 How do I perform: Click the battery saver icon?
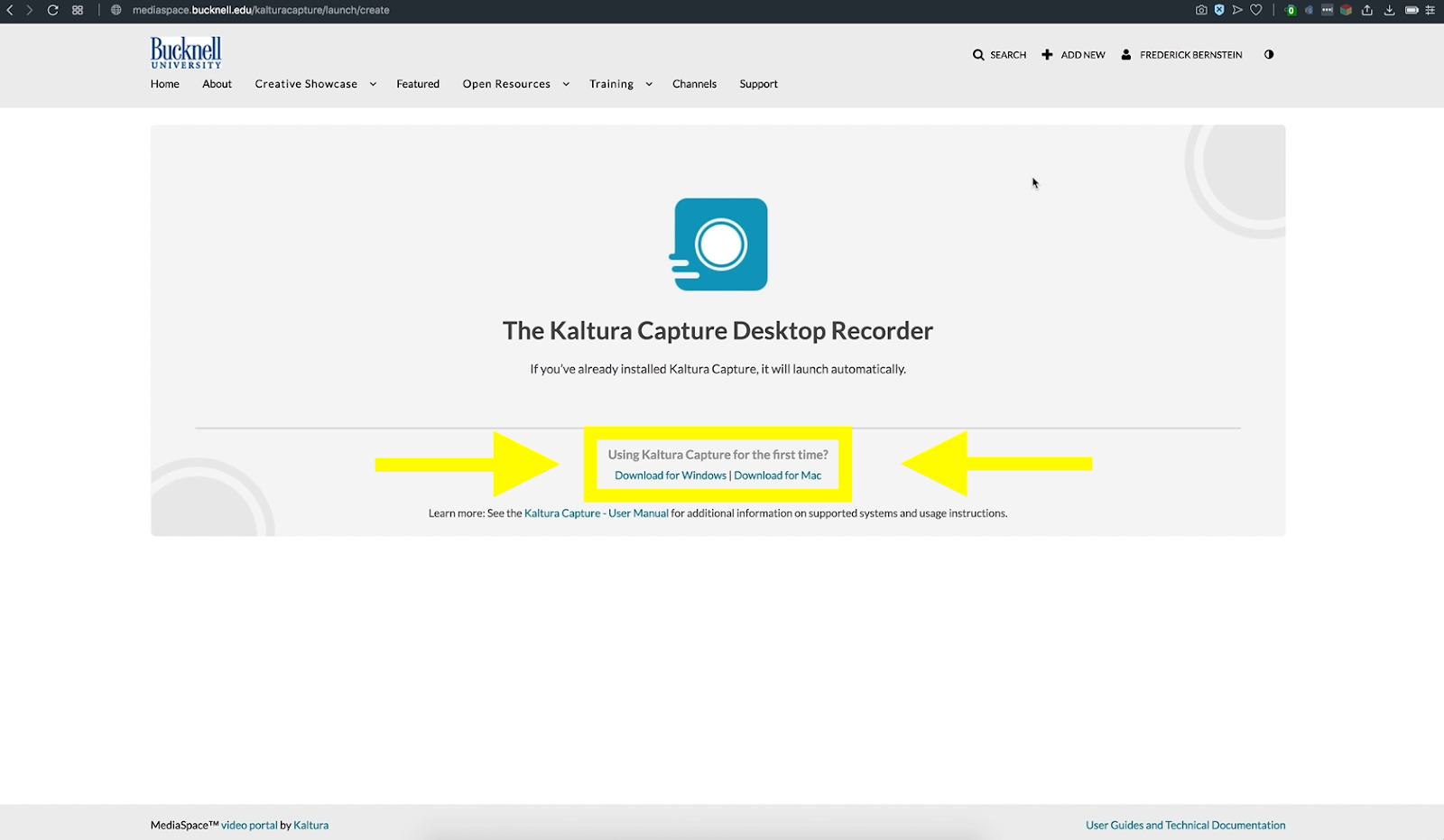coord(1412,10)
